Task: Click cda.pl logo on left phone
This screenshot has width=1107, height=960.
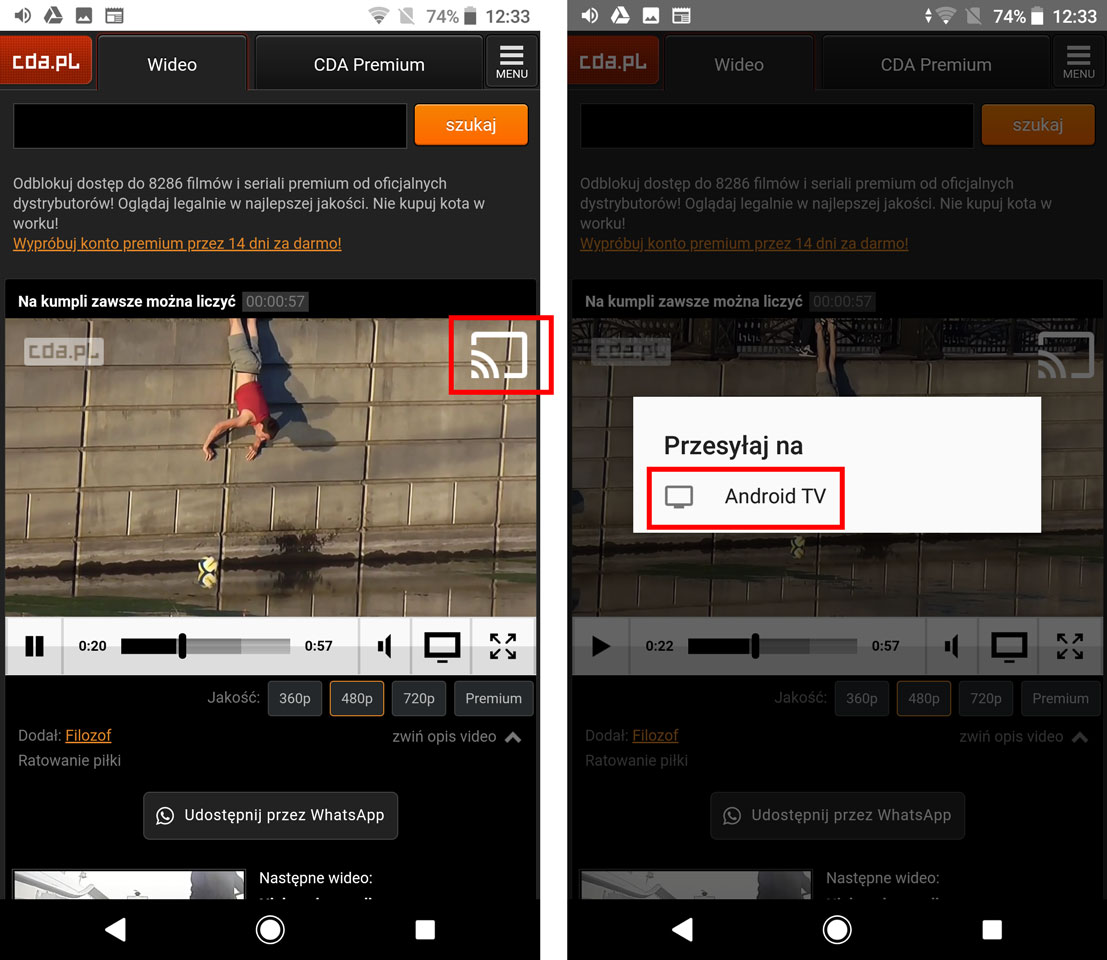Action: click(46, 61)
